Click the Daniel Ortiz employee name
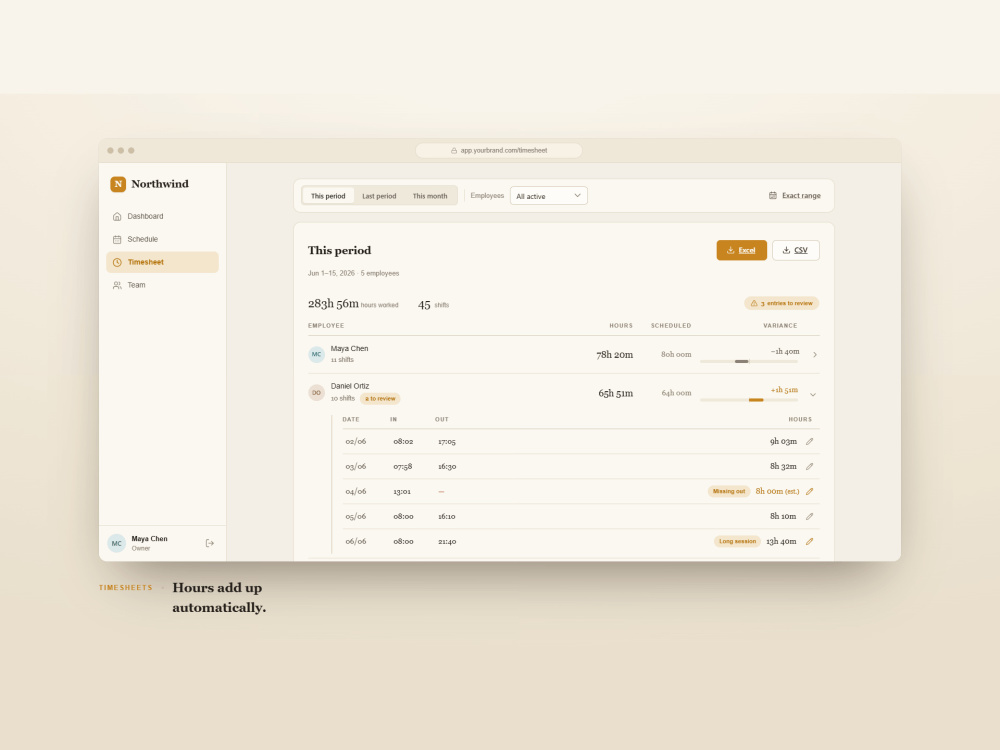The image size is (1000, 750). point(349,386)
